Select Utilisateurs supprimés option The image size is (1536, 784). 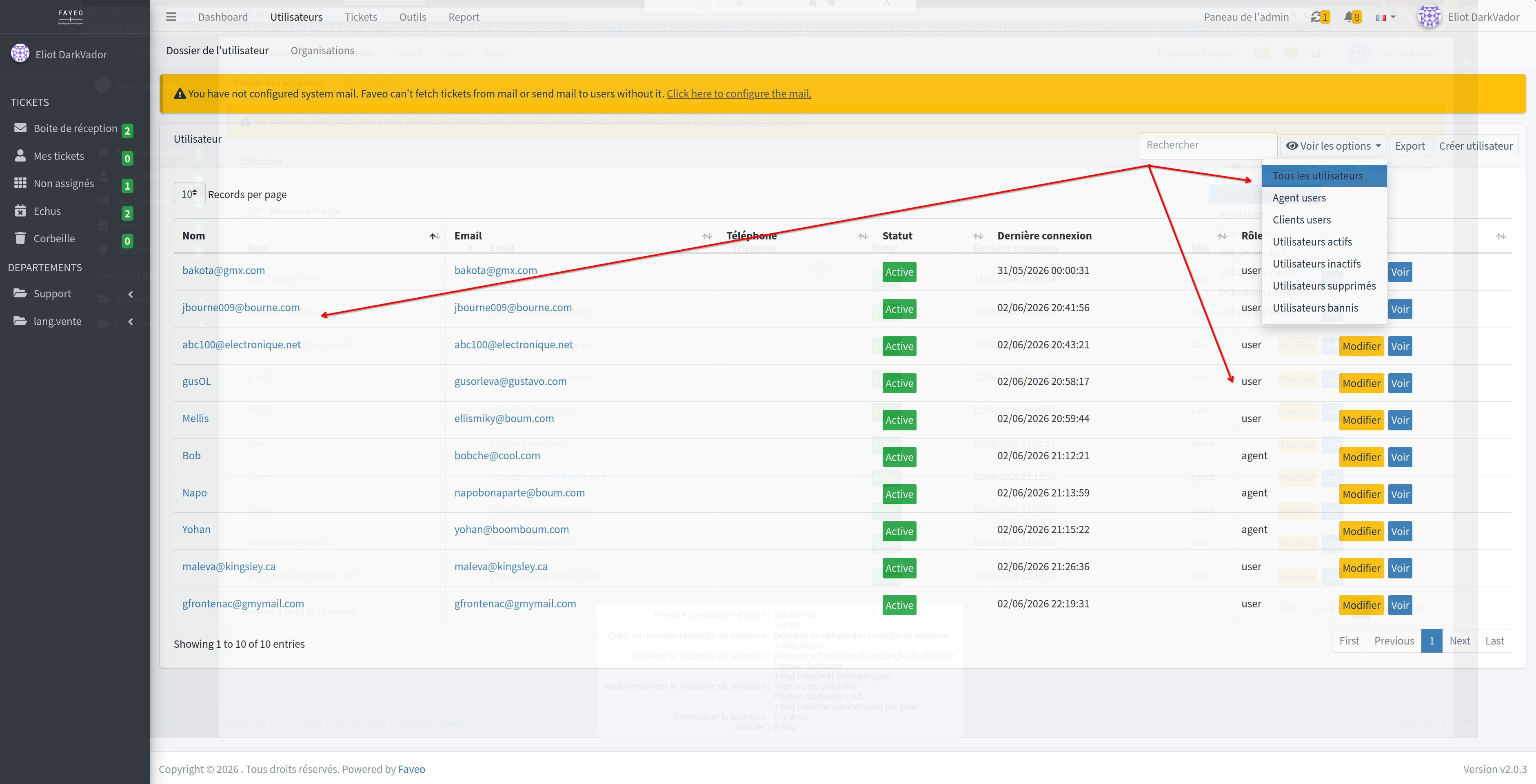click(x=1324, y=286)
